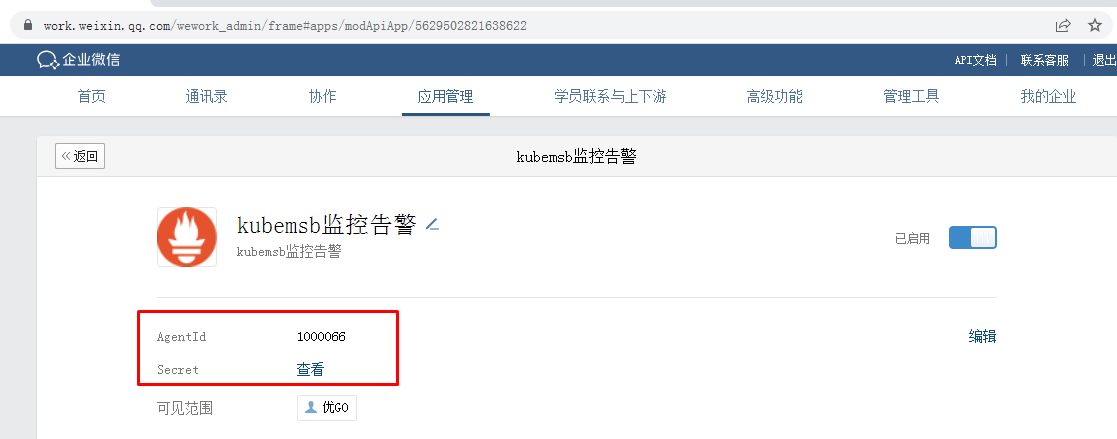The height and width of the screenshot is (439, 1117).
Task: Open the 首页 tab
Action: coord(92,97)
